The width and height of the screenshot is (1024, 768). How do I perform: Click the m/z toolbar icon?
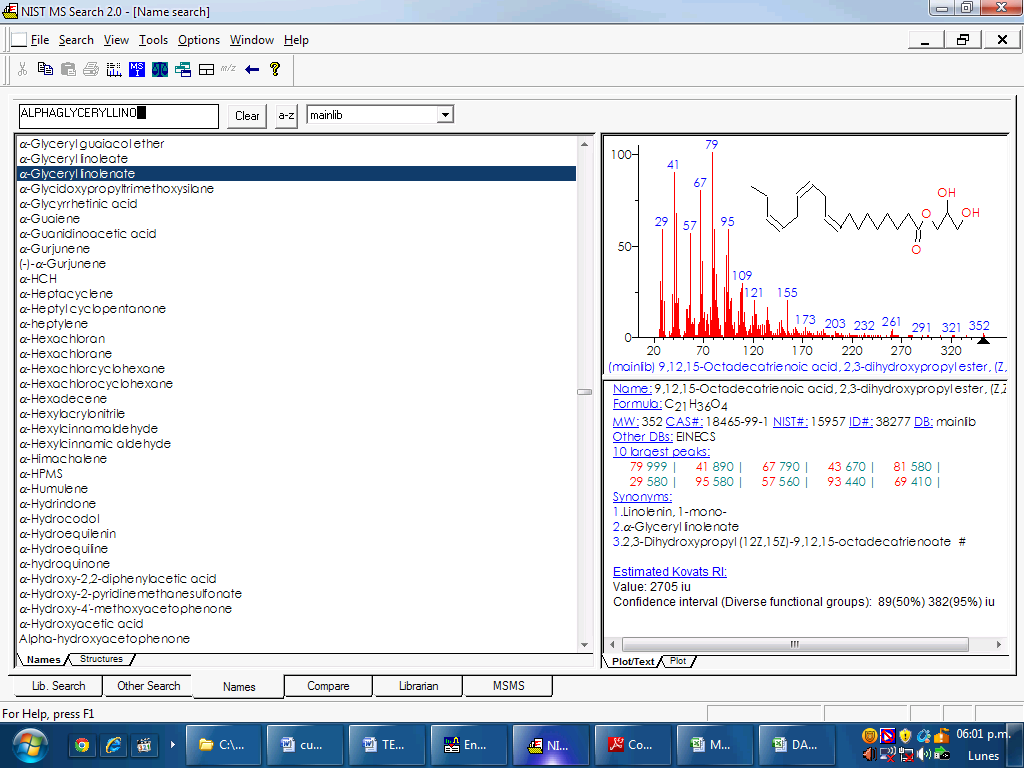(228, 68)
